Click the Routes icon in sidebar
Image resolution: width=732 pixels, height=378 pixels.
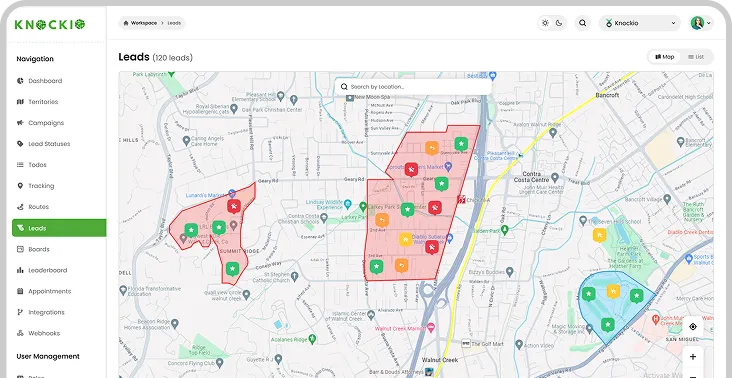[20, 207]
